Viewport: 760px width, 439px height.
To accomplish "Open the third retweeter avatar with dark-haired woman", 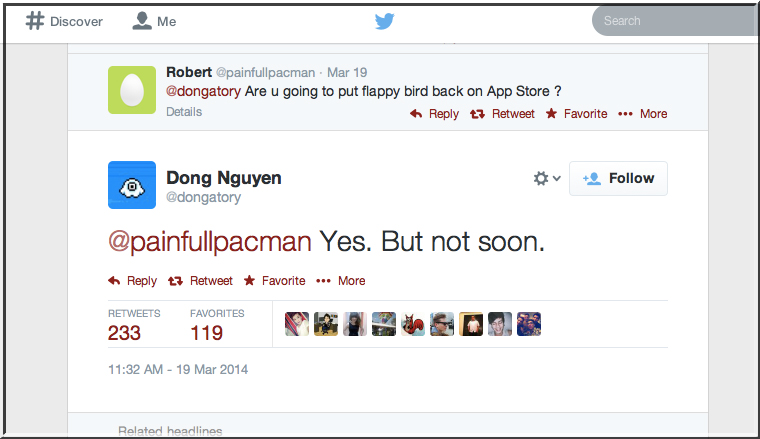I will coord(355,324).
